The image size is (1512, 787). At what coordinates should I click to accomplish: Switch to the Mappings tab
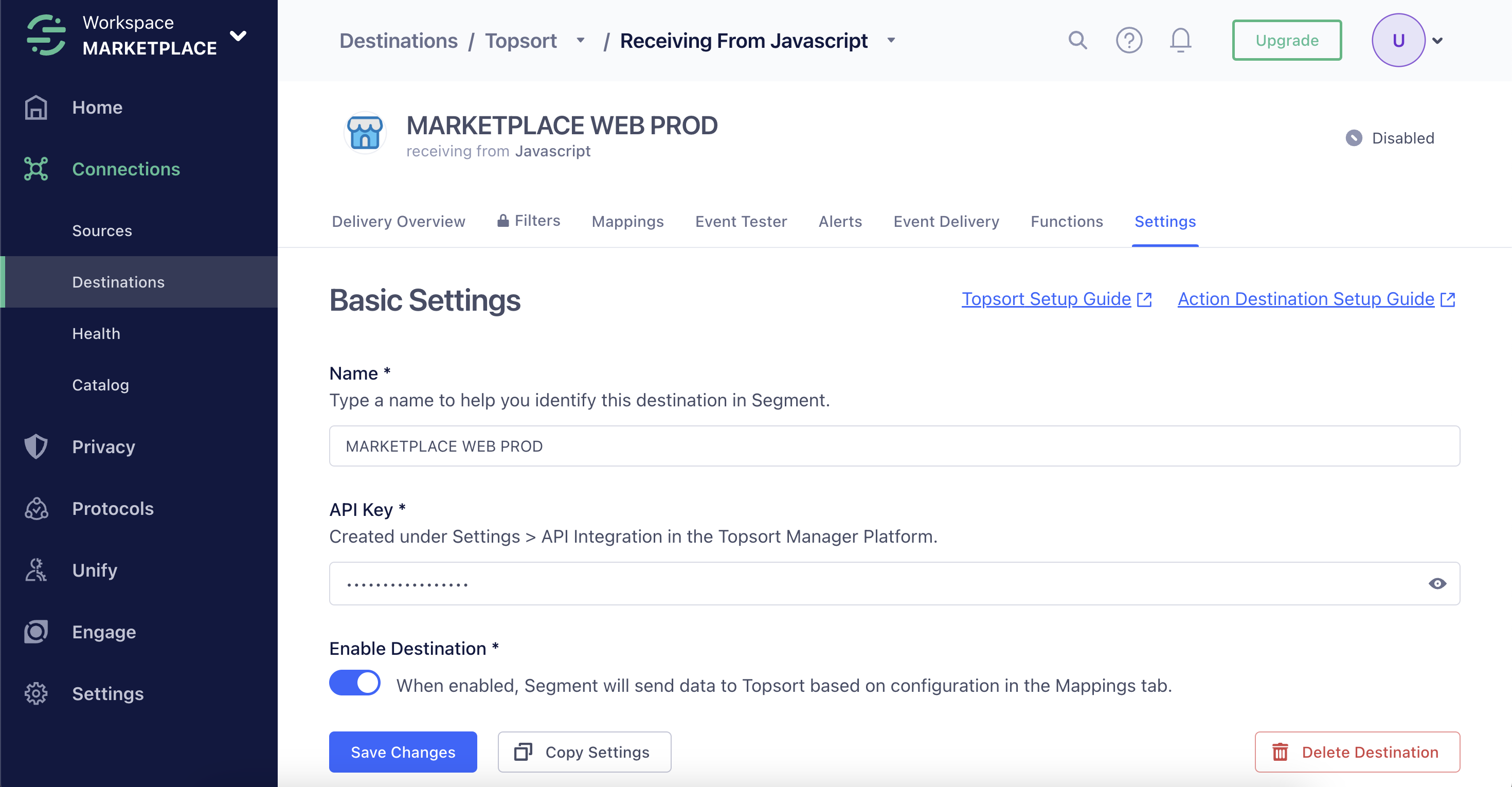click(x=627, y=221)
